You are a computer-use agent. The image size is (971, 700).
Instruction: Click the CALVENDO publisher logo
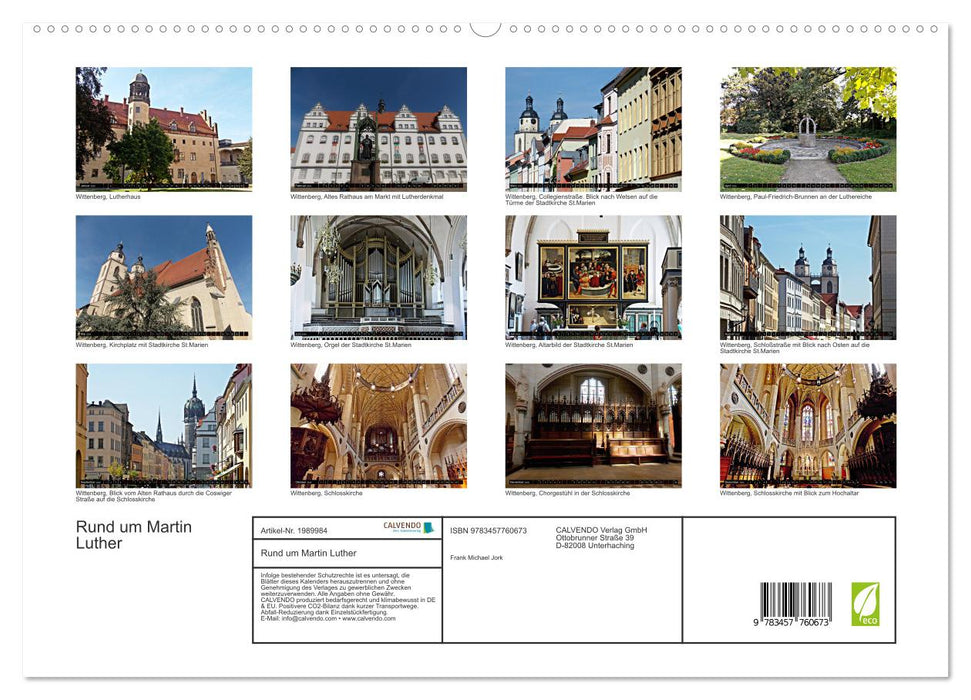[x=402, y=527]
